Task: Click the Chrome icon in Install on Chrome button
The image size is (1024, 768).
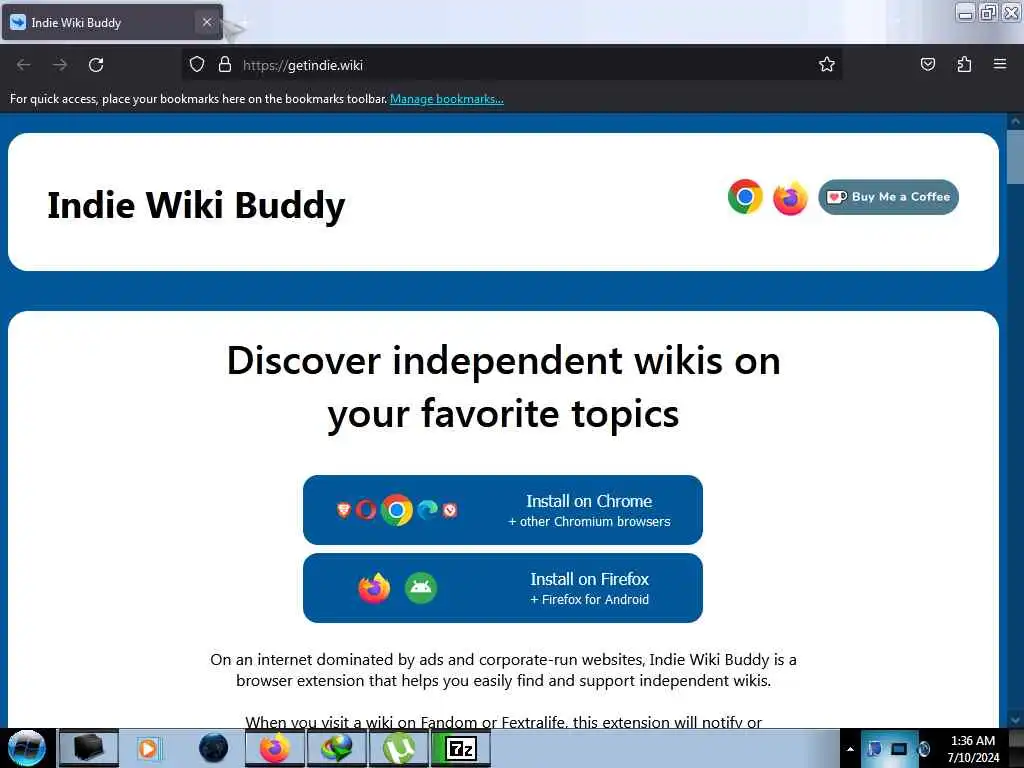Action: coord(397,510)
